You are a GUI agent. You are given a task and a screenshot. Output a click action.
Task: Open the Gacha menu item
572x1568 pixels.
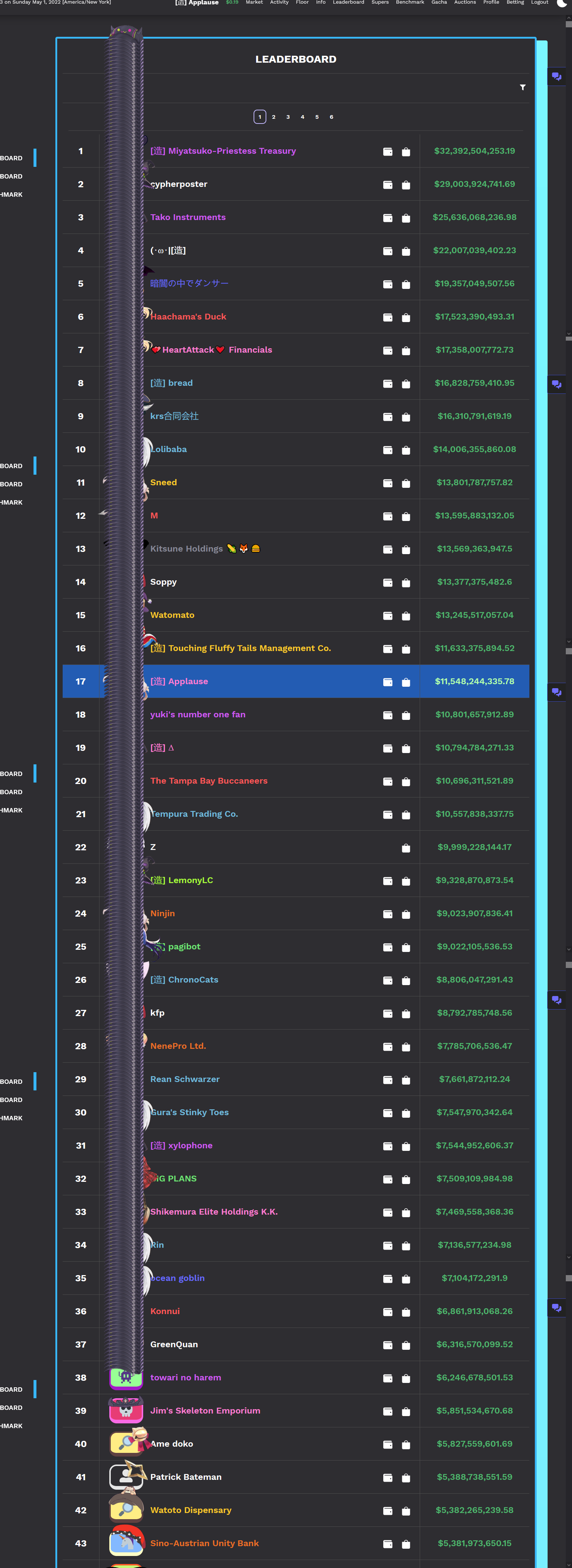[439, 3]
